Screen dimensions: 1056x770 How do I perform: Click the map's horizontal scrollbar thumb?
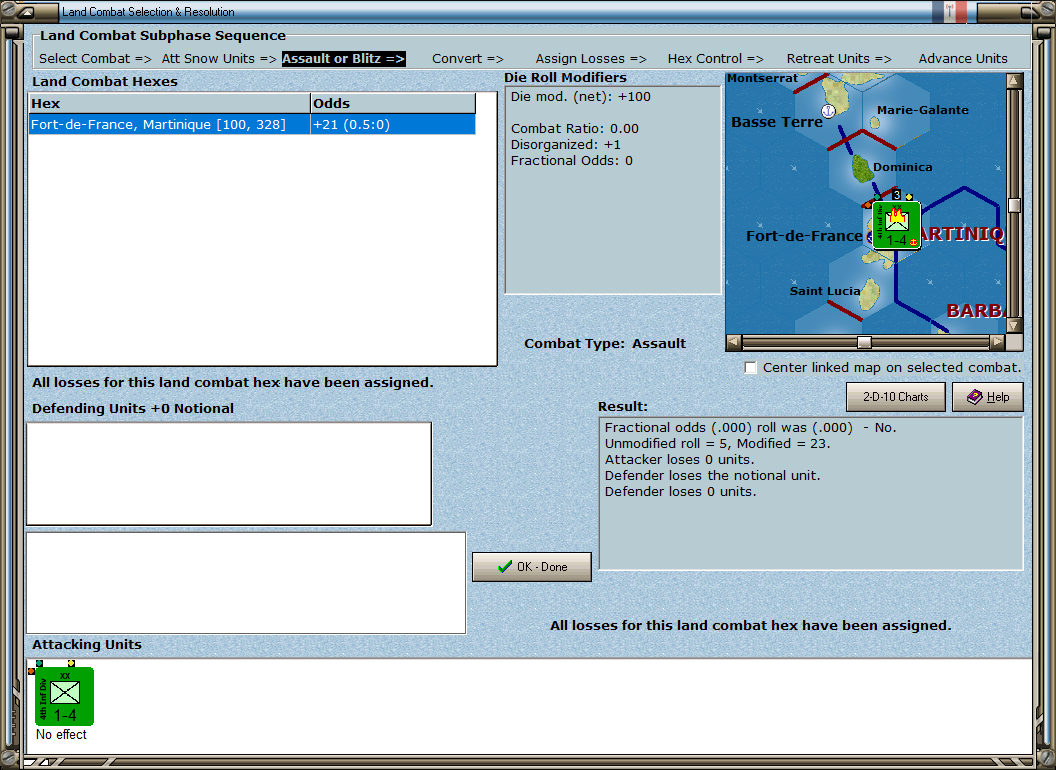pos(864,342)
